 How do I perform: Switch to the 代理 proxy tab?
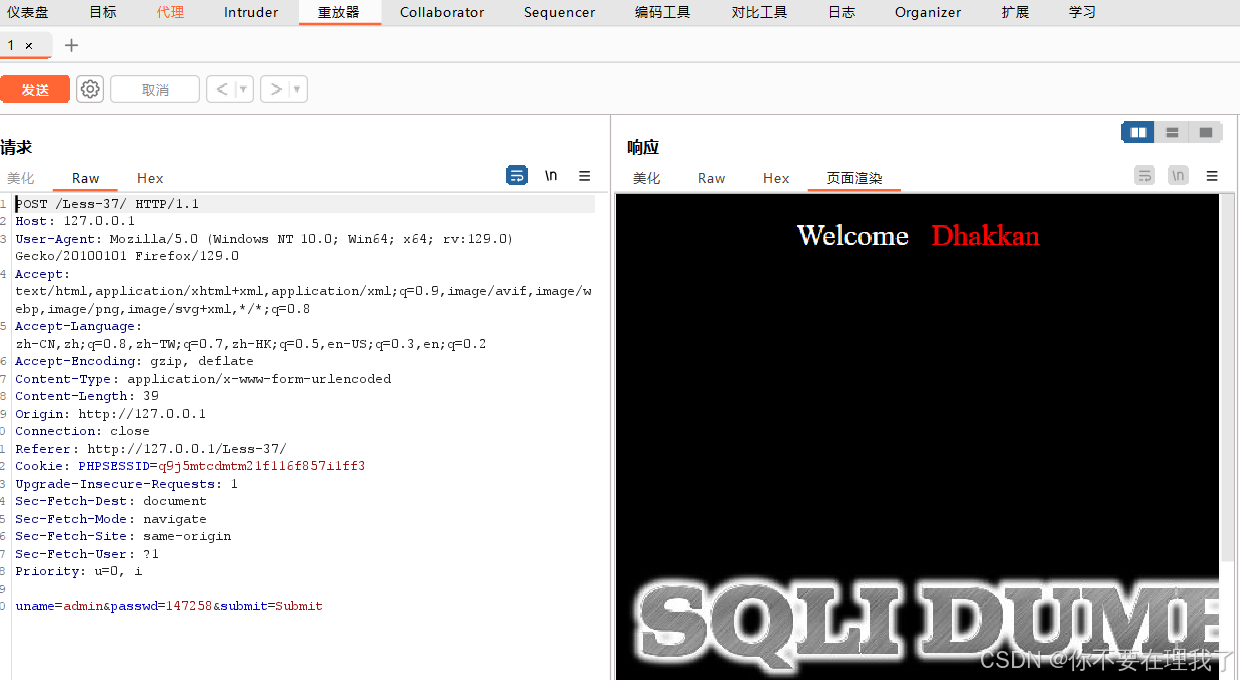point(170,12)
